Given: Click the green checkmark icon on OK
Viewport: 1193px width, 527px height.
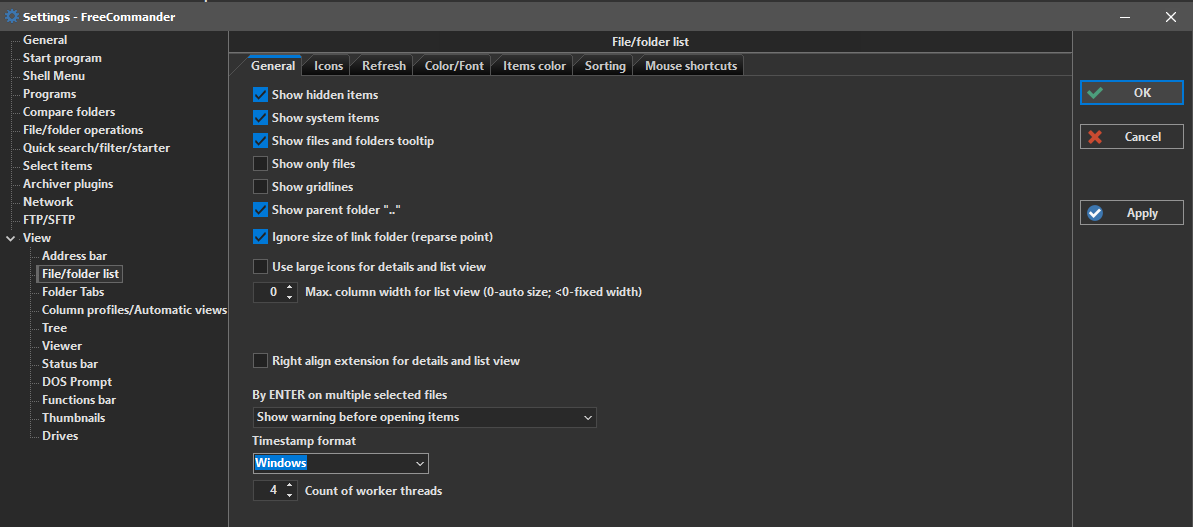Looking at the screenshot, I should pyautogui.click(x=1096, y=93).
